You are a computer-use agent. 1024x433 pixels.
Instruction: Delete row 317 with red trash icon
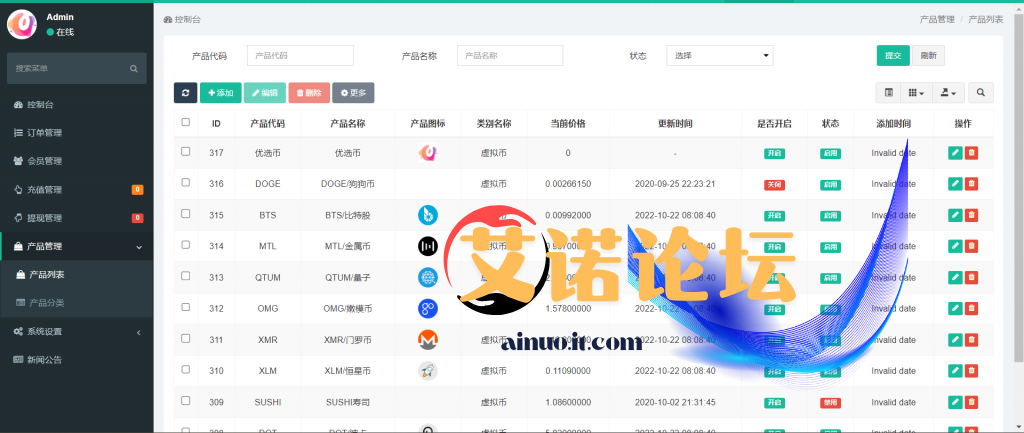pos(972,153)
